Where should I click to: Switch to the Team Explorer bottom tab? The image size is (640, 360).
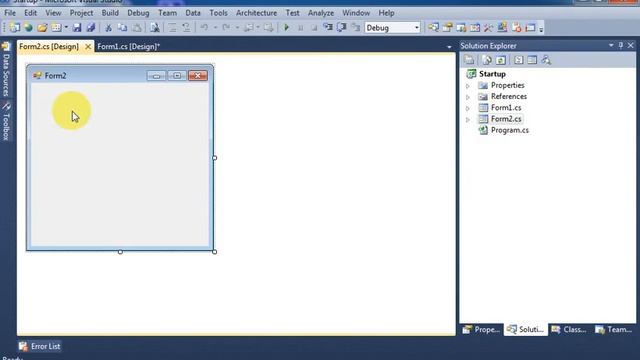point(613,329)
